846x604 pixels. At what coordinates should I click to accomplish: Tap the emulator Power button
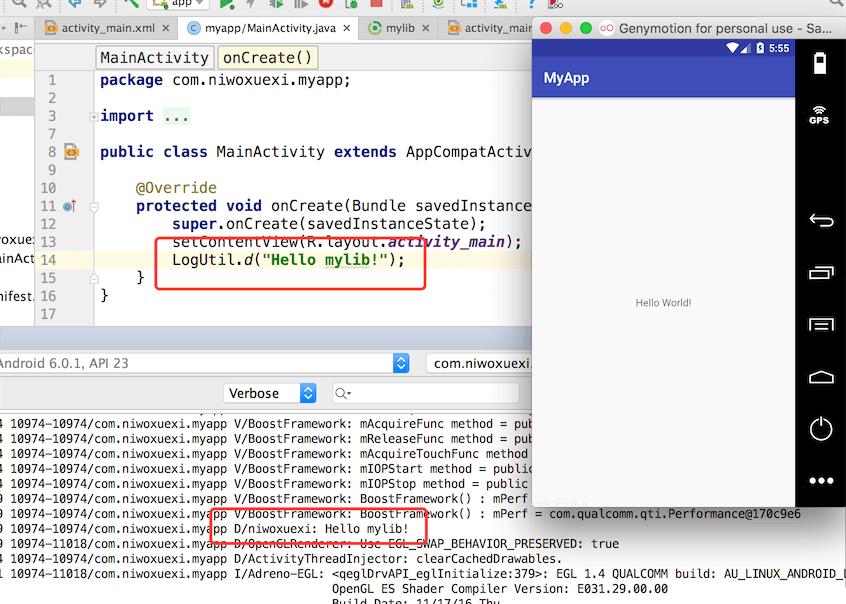tap(821, 429)
